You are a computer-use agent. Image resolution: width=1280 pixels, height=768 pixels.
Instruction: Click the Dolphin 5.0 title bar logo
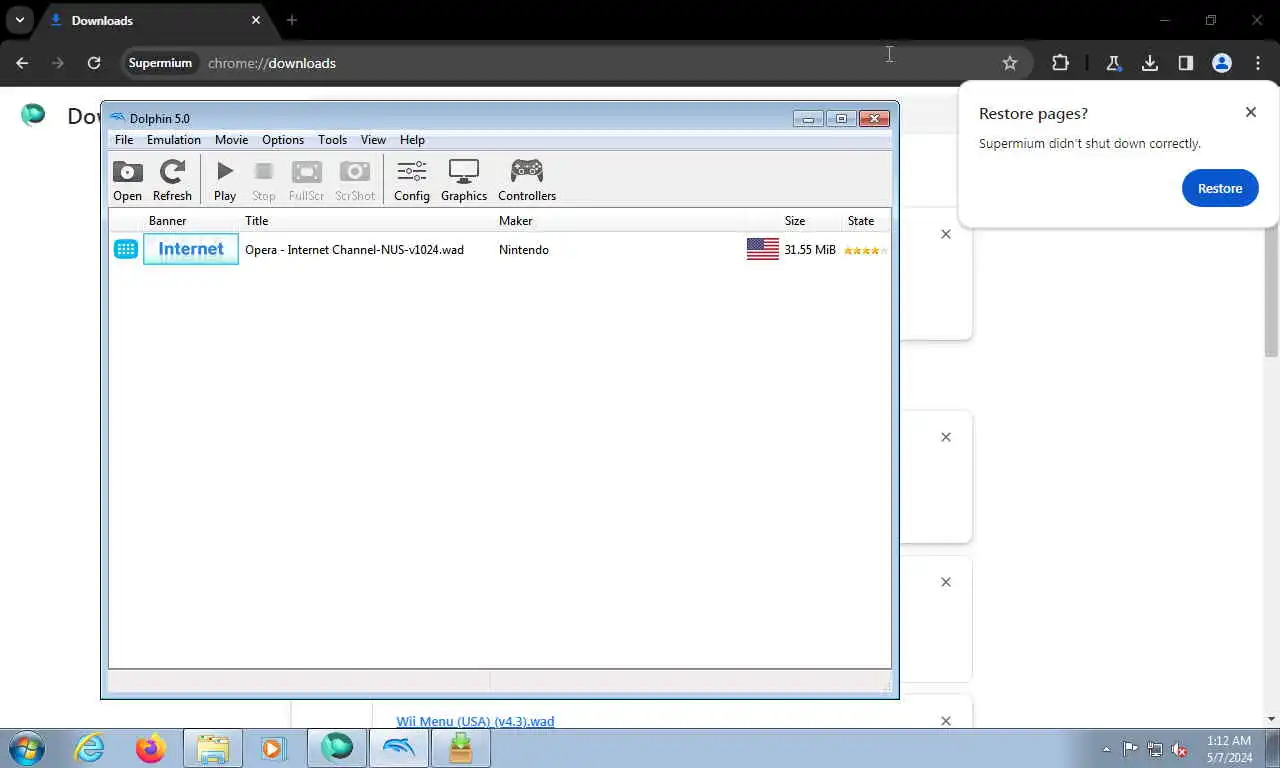(x=118, y=118)
